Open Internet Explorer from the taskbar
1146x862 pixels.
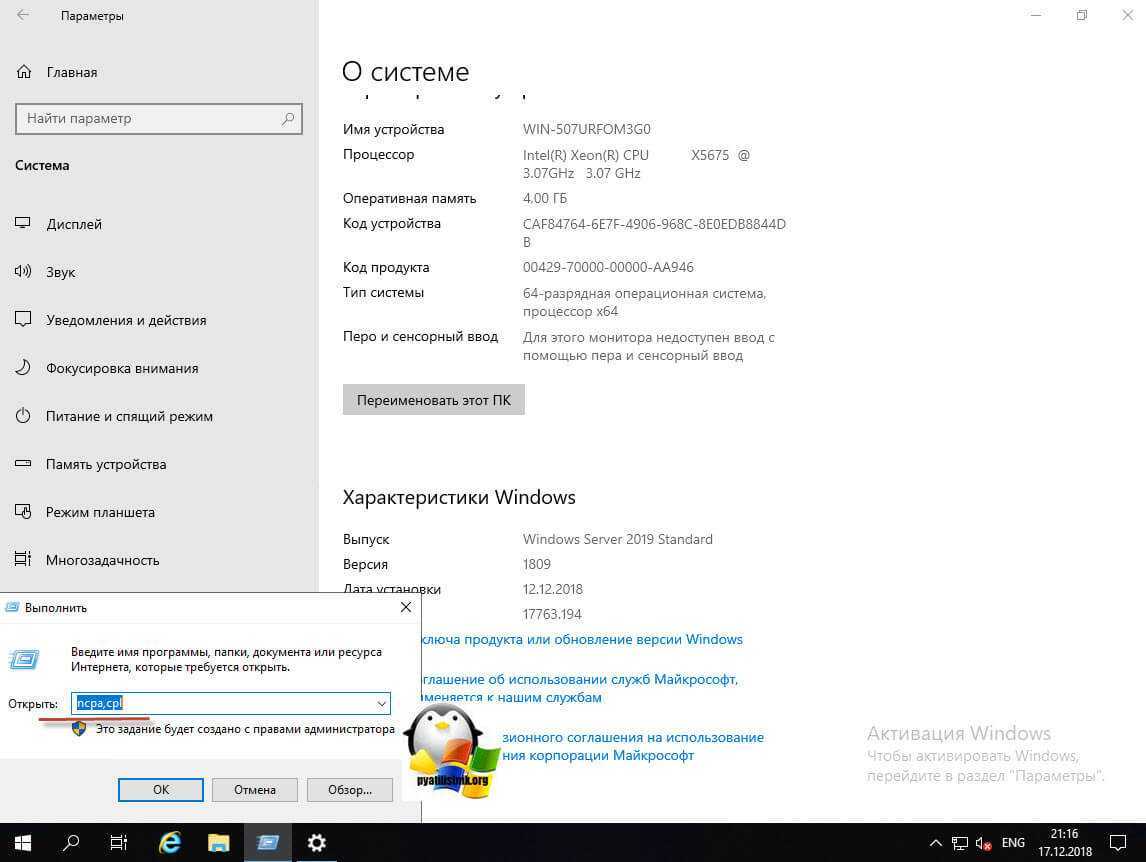click(x=170, y=843)
